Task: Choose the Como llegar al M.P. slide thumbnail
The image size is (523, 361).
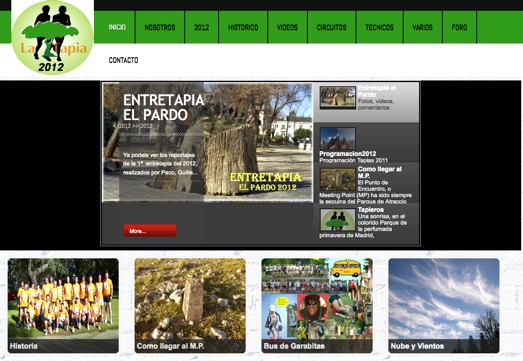Action: [338, 179]
